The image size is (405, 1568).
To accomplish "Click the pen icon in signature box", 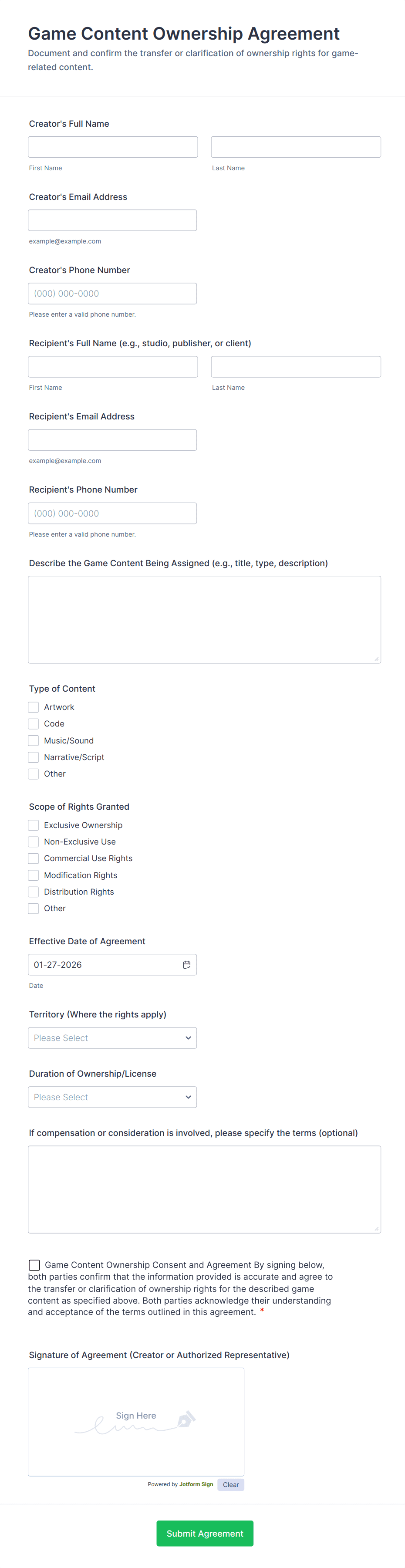I will coord(186,1419).
